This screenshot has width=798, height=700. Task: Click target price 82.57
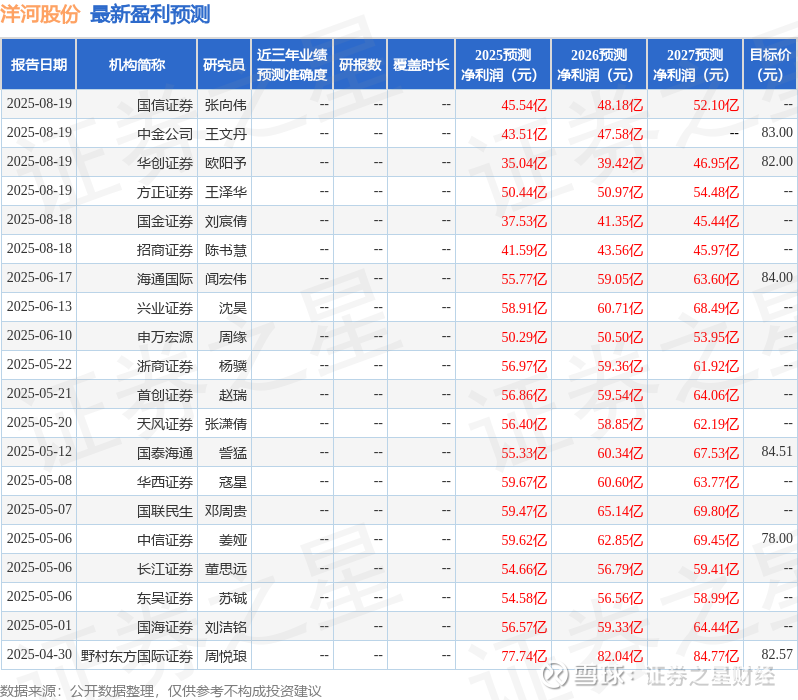point(777,654)
